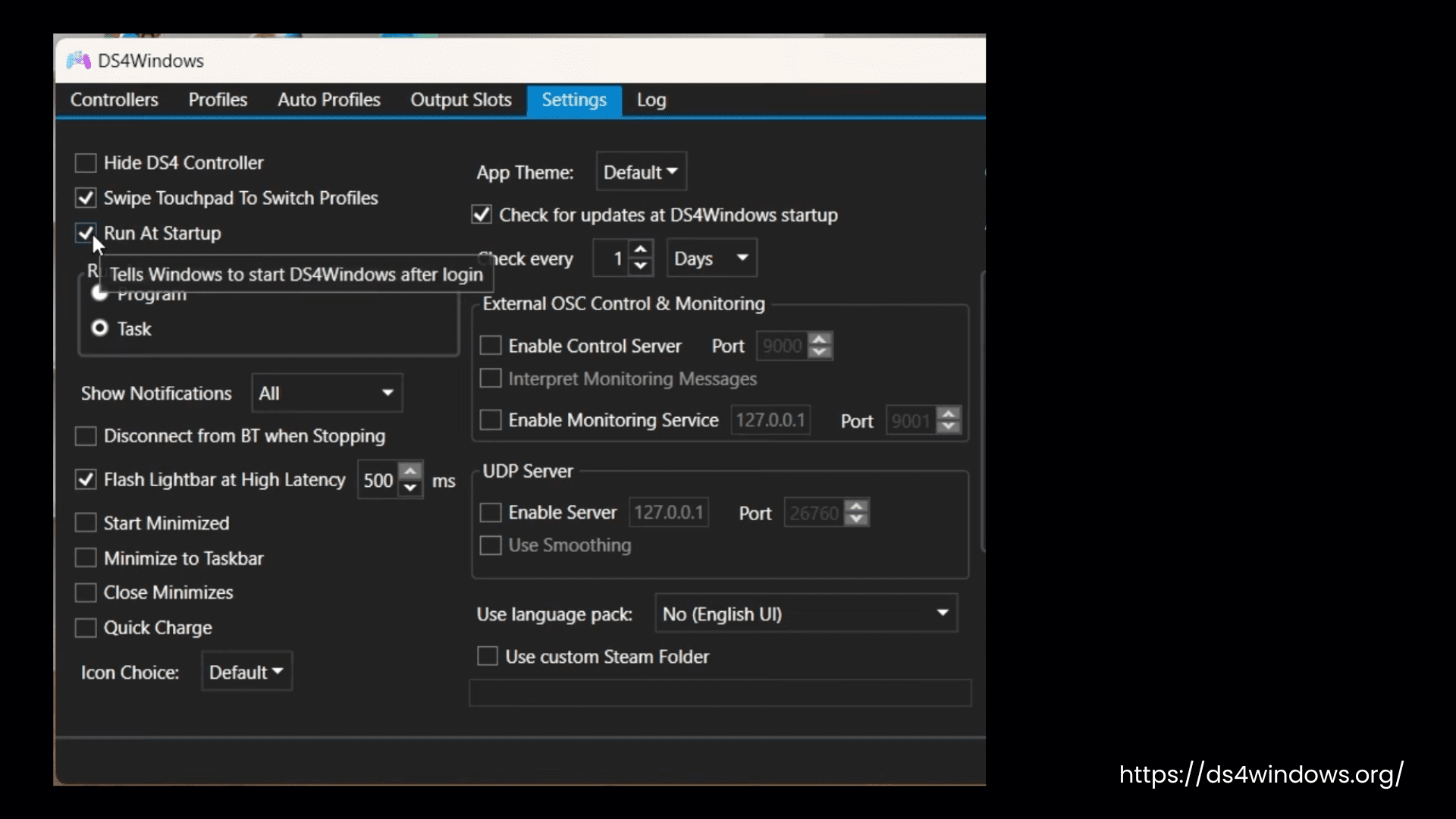Click the Monitoring port 9001 field
Image resolution: width=1456 pixels, height=819 pixels.
pyautogui.click(x=912, y=421)
